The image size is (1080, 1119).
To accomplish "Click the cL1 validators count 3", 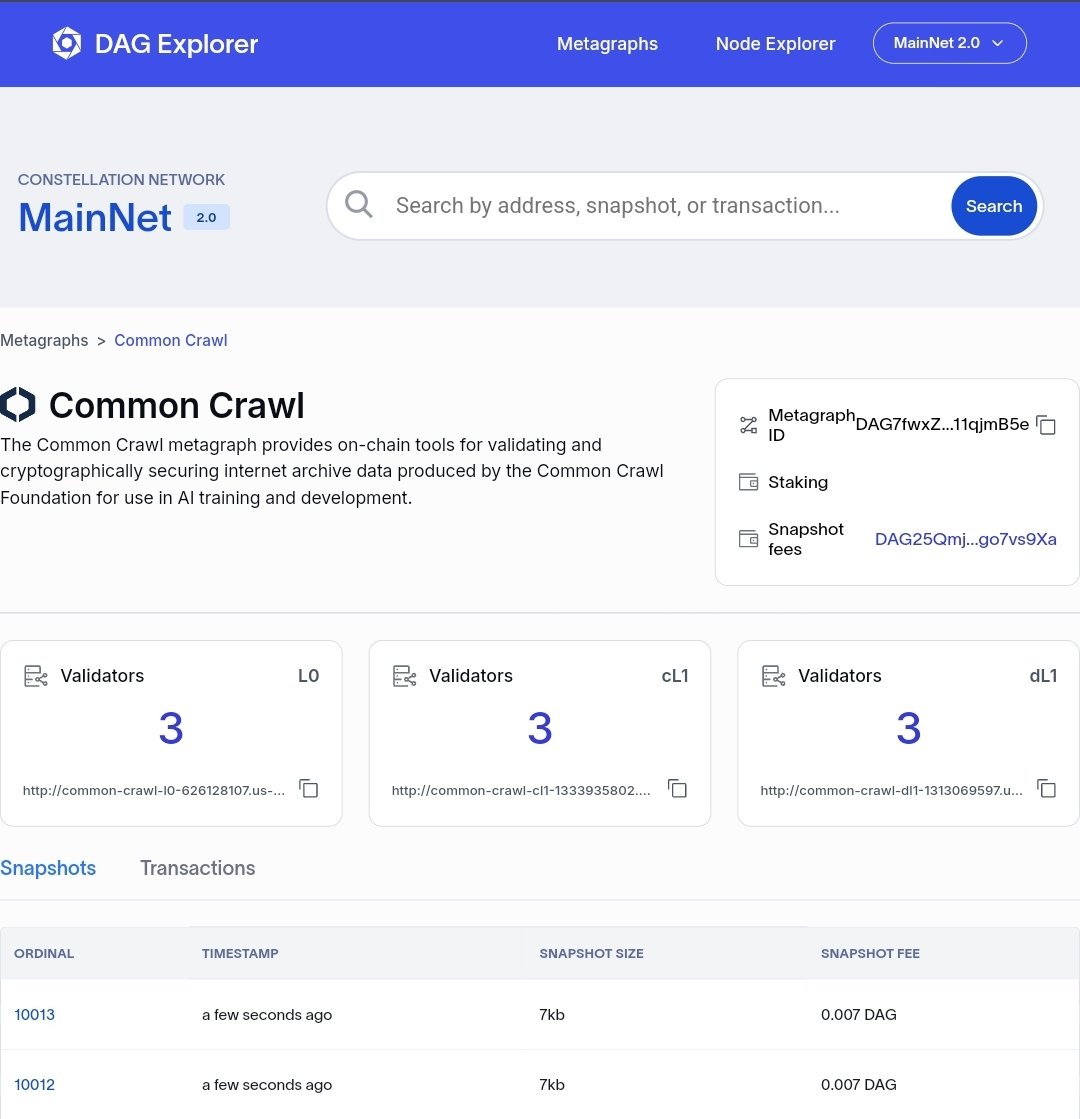I will [540, 728].
